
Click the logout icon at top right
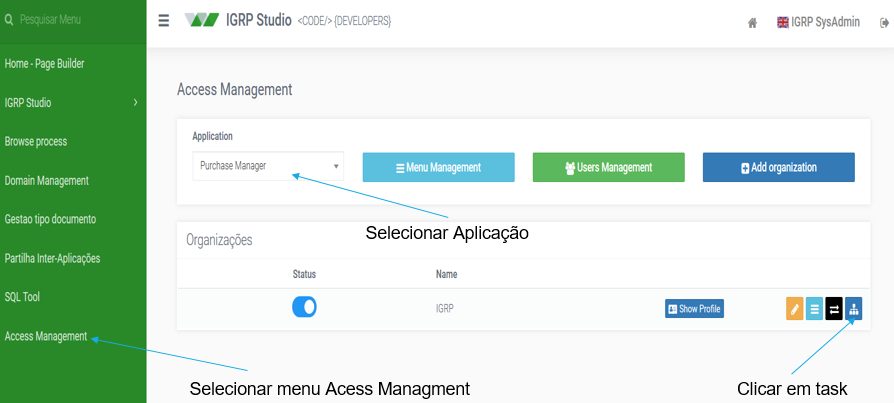(x=884, y=23)
